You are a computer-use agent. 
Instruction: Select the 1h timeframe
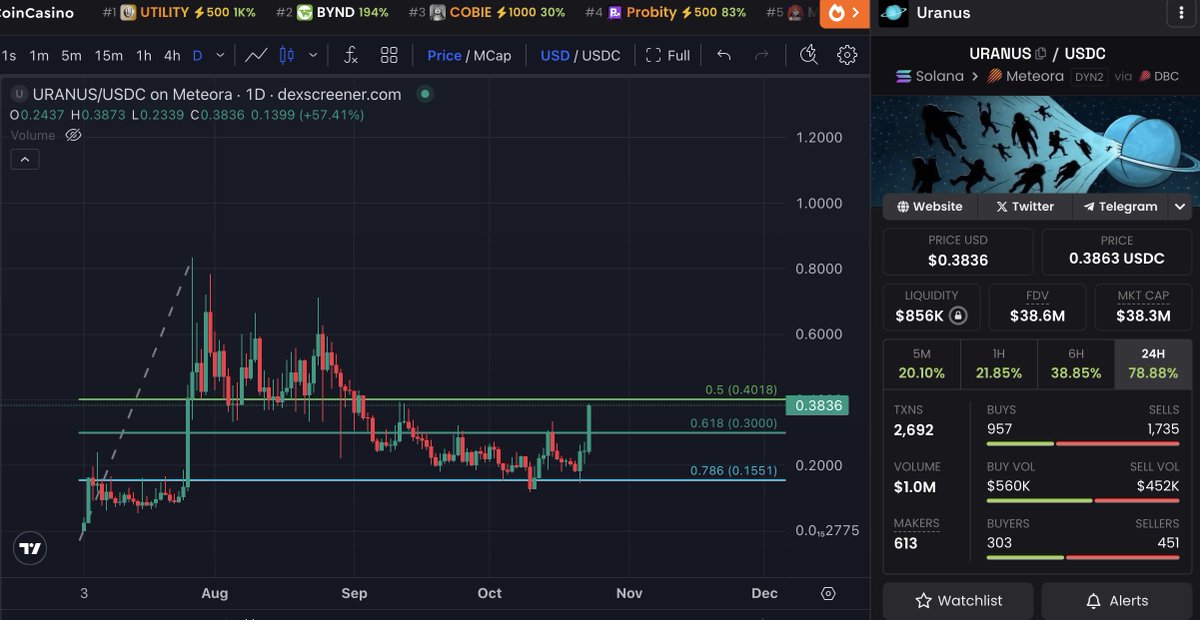(144, 55)
